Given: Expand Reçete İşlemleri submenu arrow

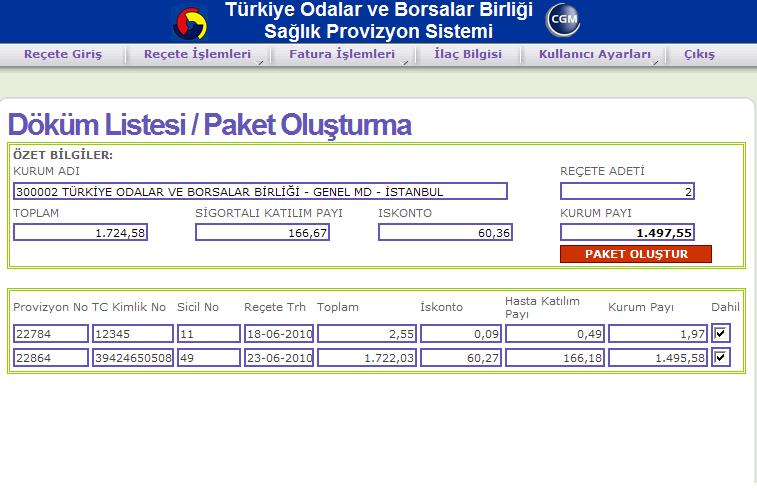Looking at the screenshot, I should pos(261,62).
